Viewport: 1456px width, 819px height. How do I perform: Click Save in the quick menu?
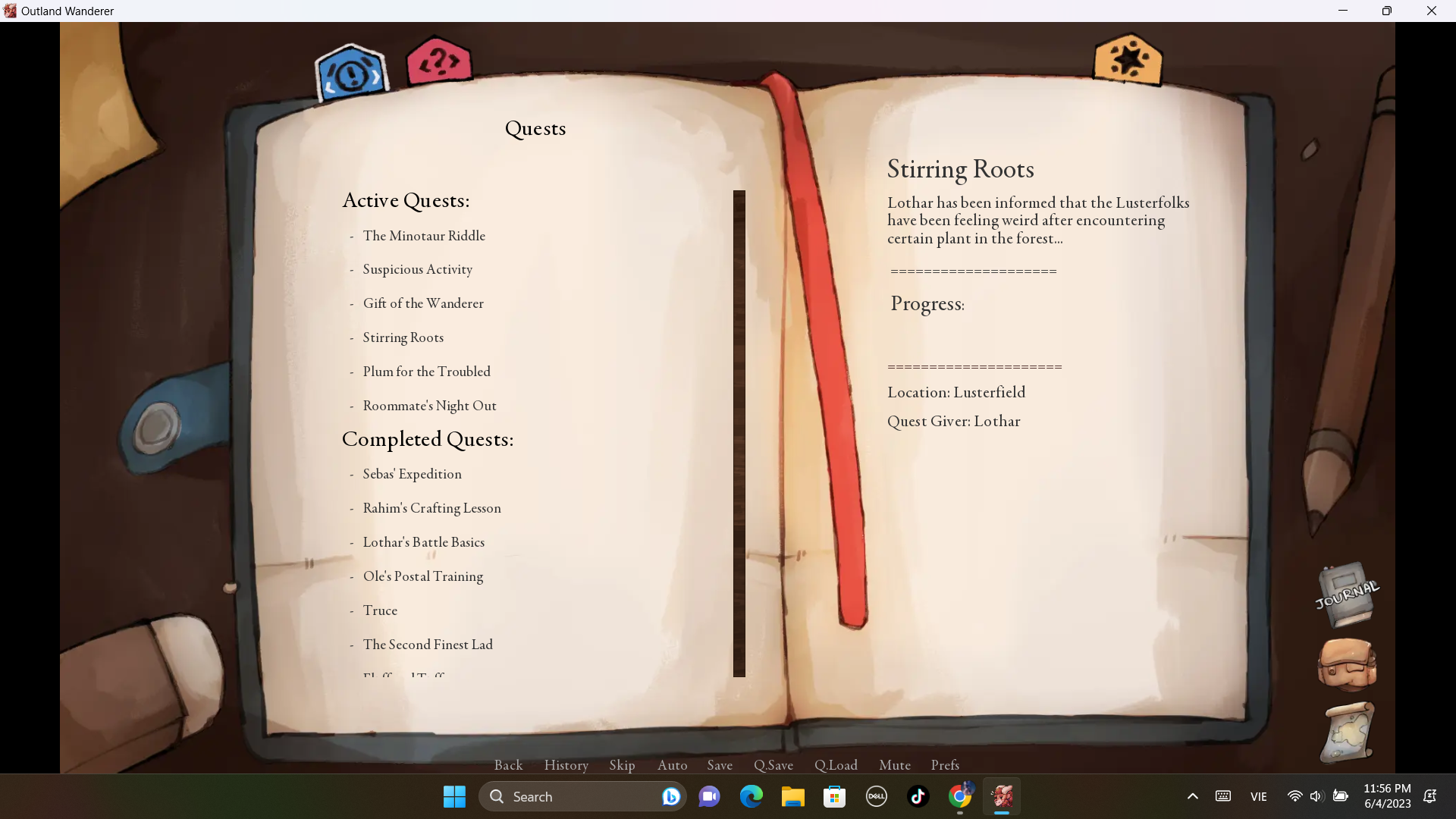[x=720, y=765]
